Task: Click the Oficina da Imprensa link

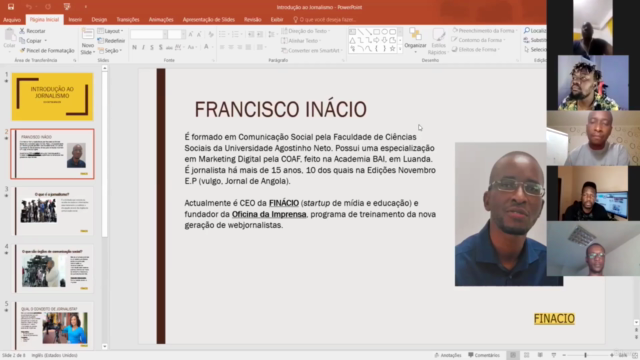Action: (269, 214)
